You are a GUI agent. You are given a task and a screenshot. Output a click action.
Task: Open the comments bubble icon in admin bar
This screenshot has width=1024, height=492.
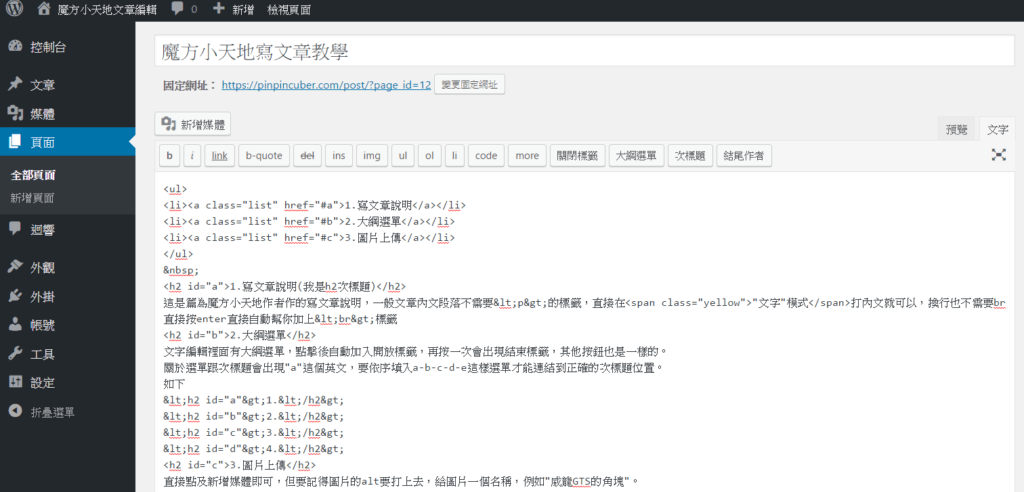[177, 9]
